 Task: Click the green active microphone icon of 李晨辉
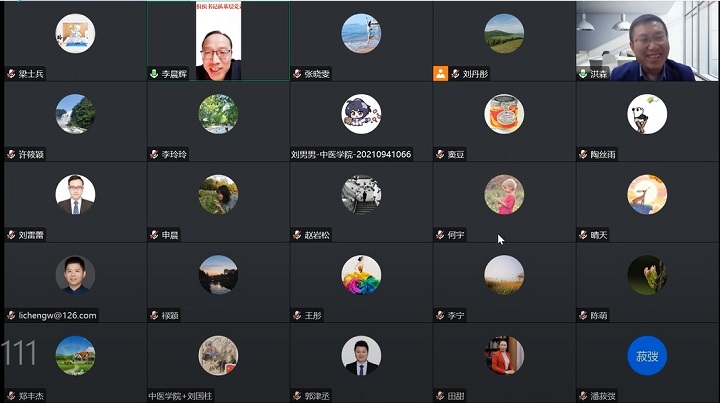tap(154, 73)
